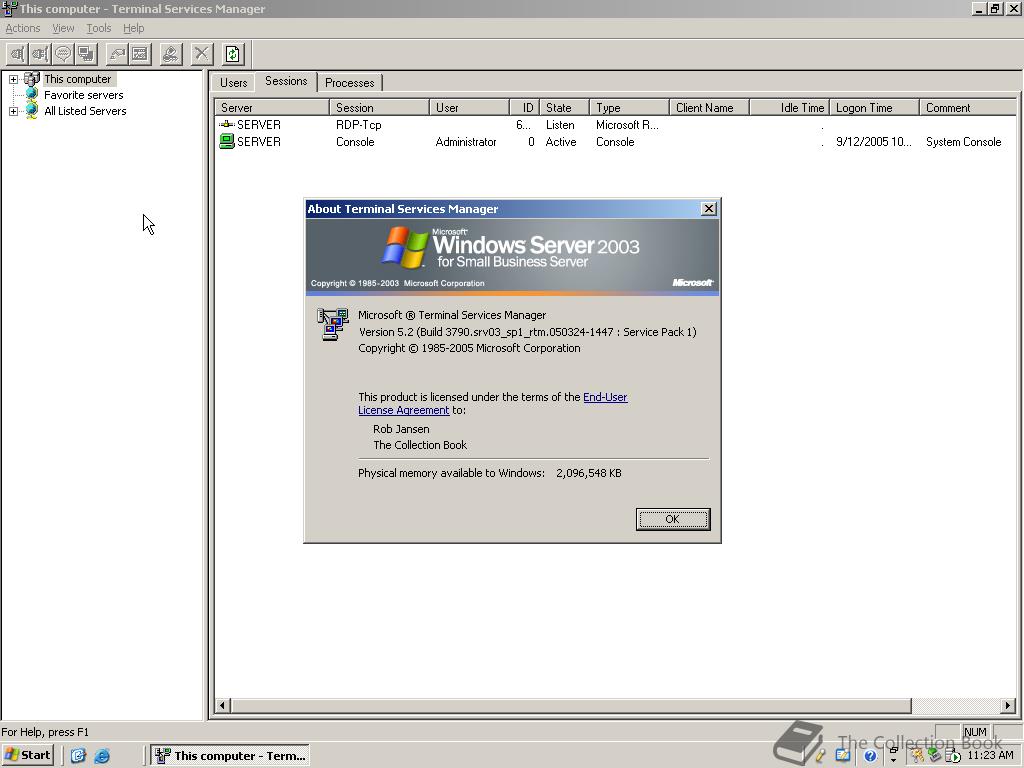
Task: Click the Terminal Services Manager icon in About dialog
Action: (x=332, y=324)
